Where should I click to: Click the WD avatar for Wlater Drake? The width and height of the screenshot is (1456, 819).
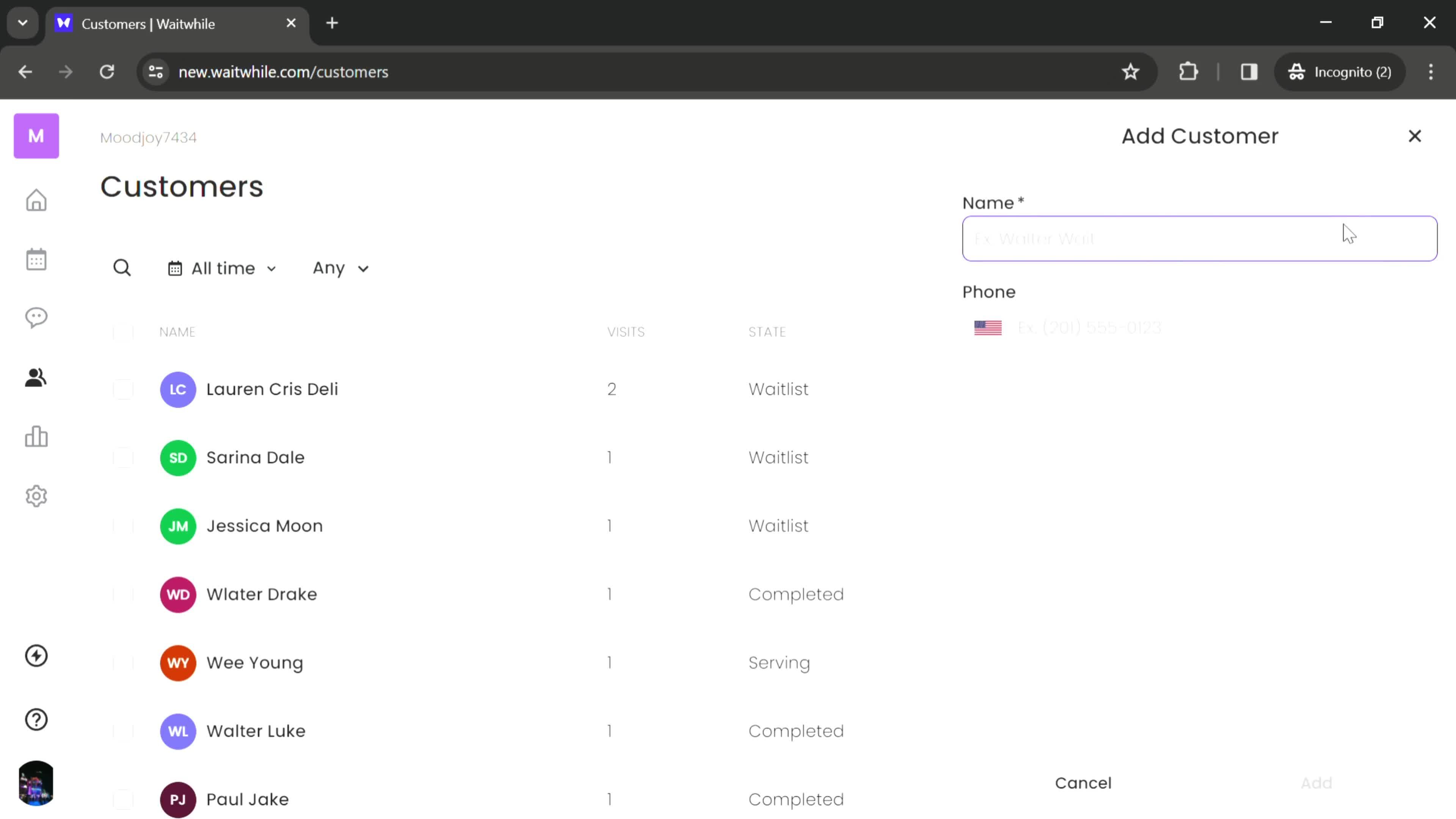(x=178, y=595)
